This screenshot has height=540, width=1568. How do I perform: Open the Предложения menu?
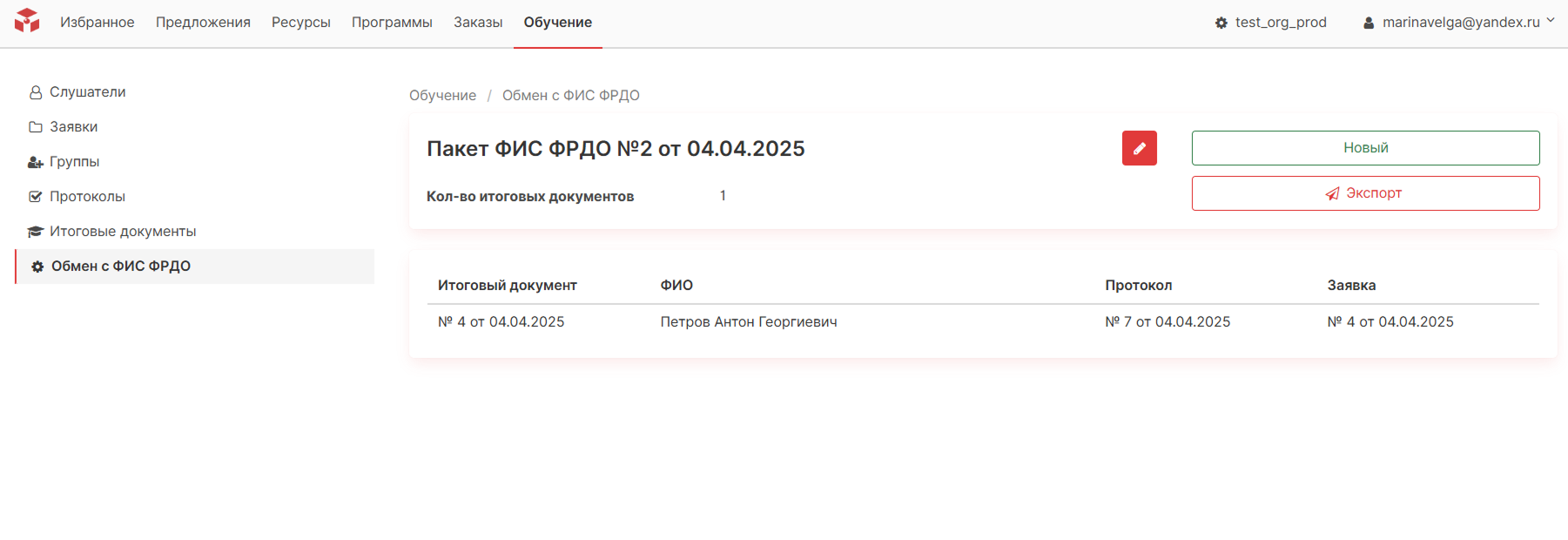pos(203,23)
